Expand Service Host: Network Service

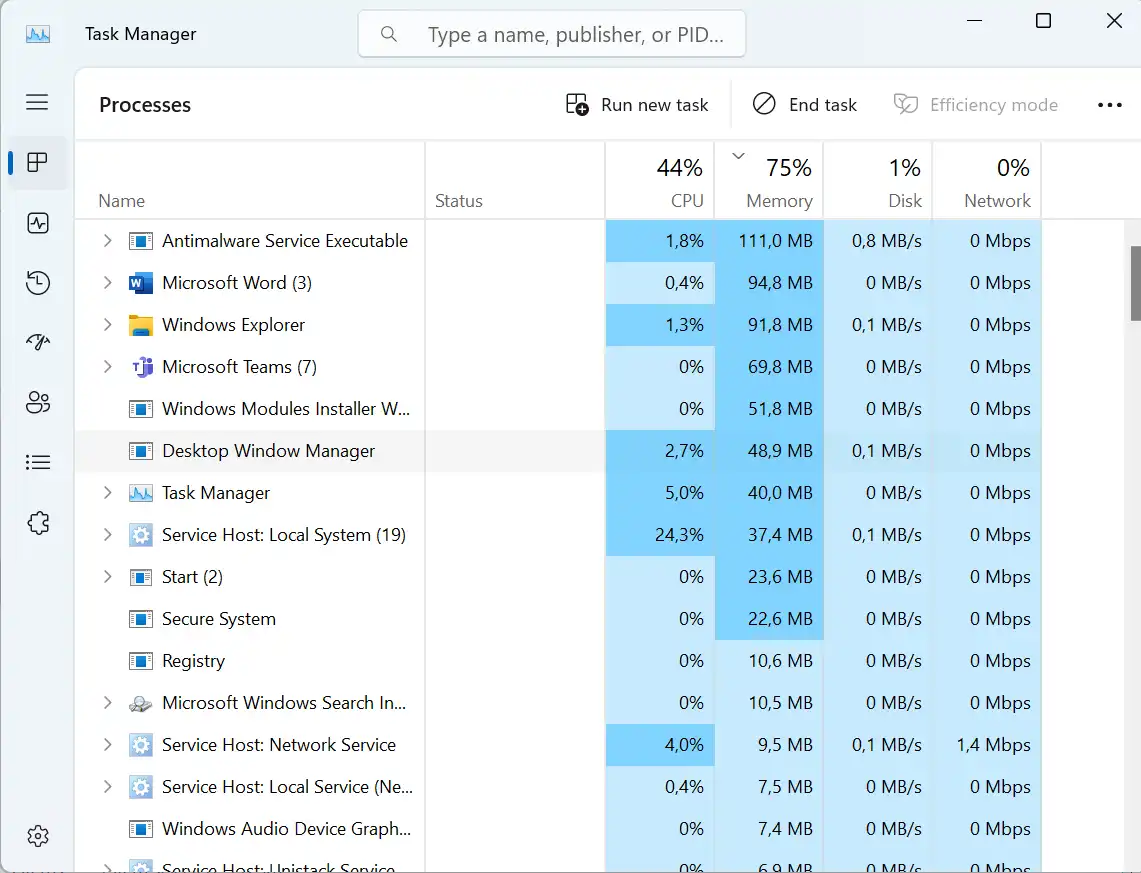coord(108,746)
